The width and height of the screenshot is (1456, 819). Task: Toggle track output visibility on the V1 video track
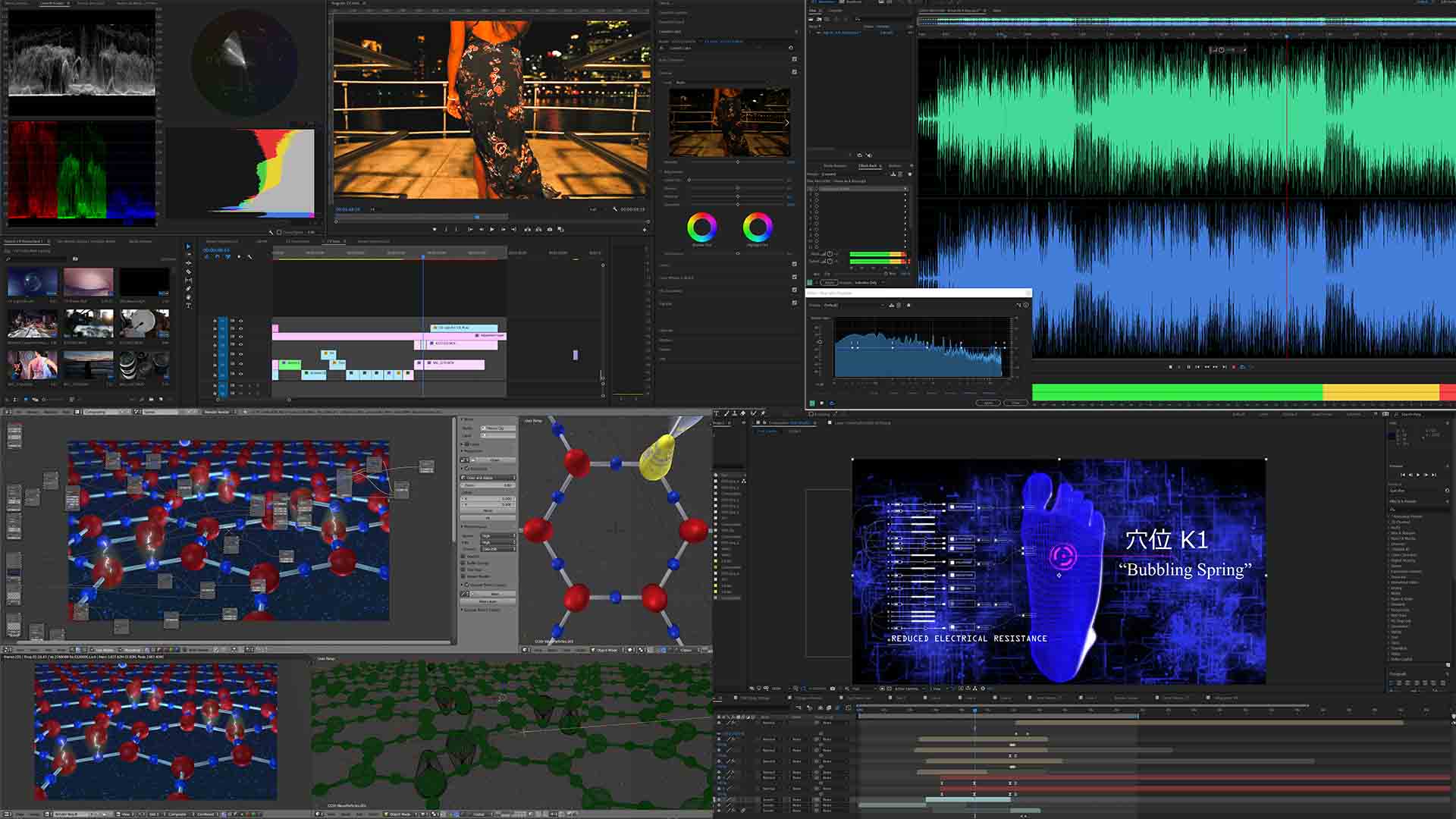tap(240, 372)
